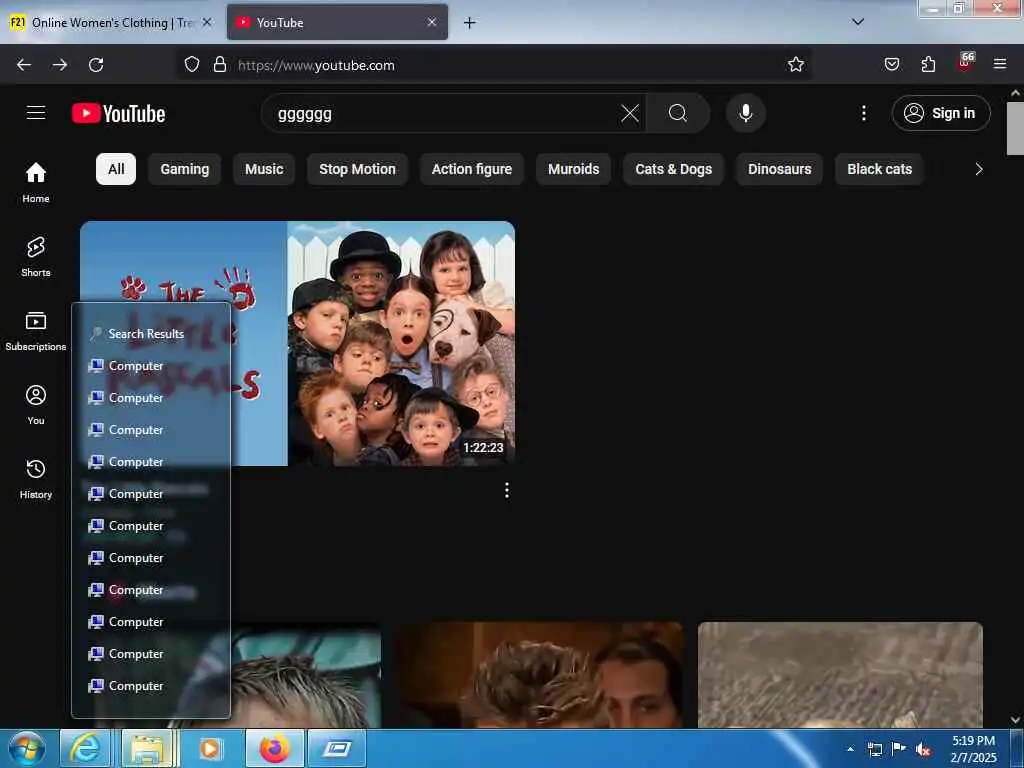1024x768 pixels.
Task: Click the Sign in button
Action: pyautogui.click(x=941, y=113)
